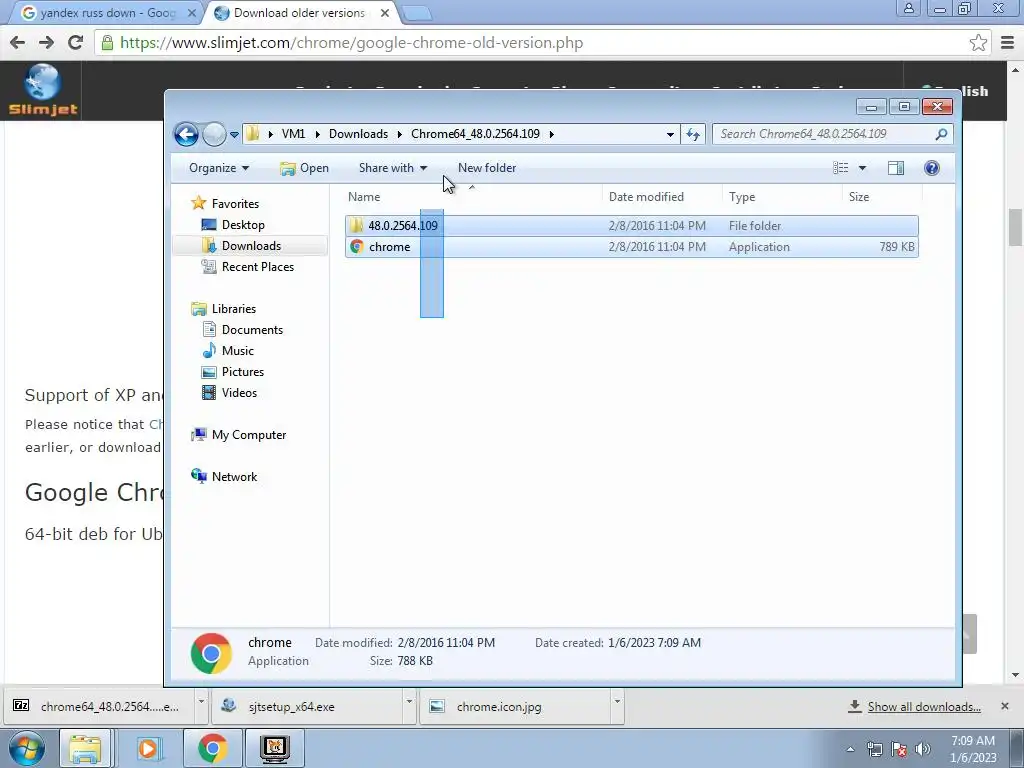This screenshot has width=1024, height=768.
Task: Open the Organize menu
Action: coord(219,168)
